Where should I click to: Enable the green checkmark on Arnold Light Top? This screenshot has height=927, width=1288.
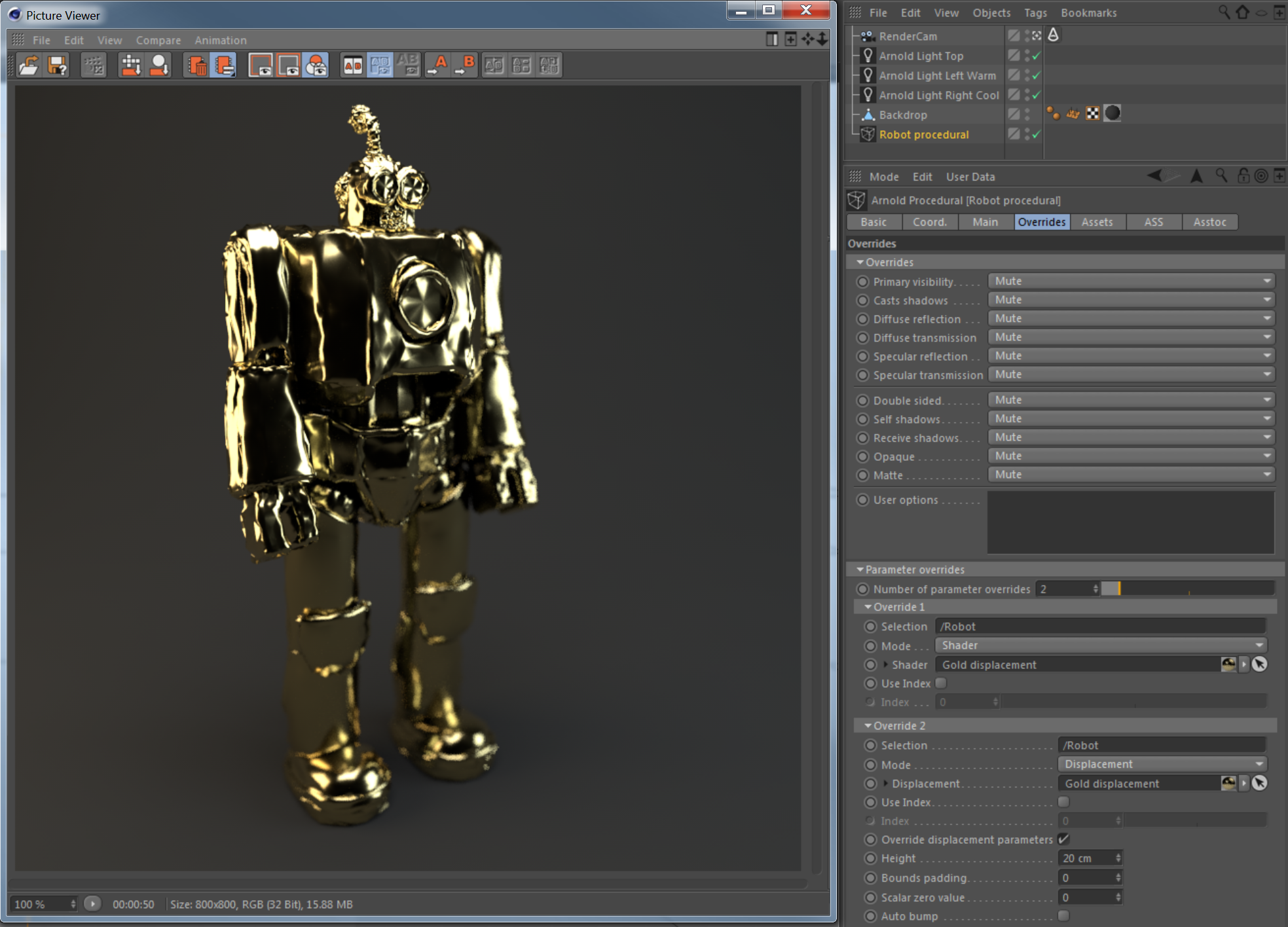click(1035, 56)
